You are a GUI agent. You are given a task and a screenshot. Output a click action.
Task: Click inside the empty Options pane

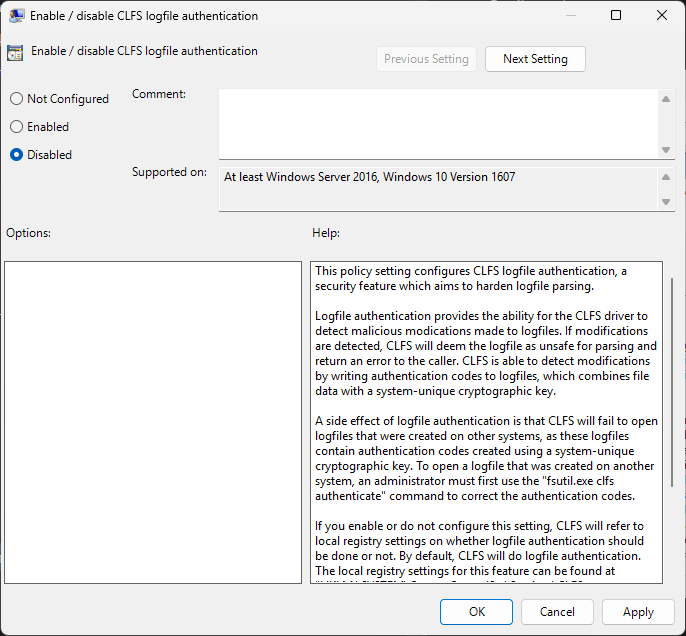pos(152,422)
